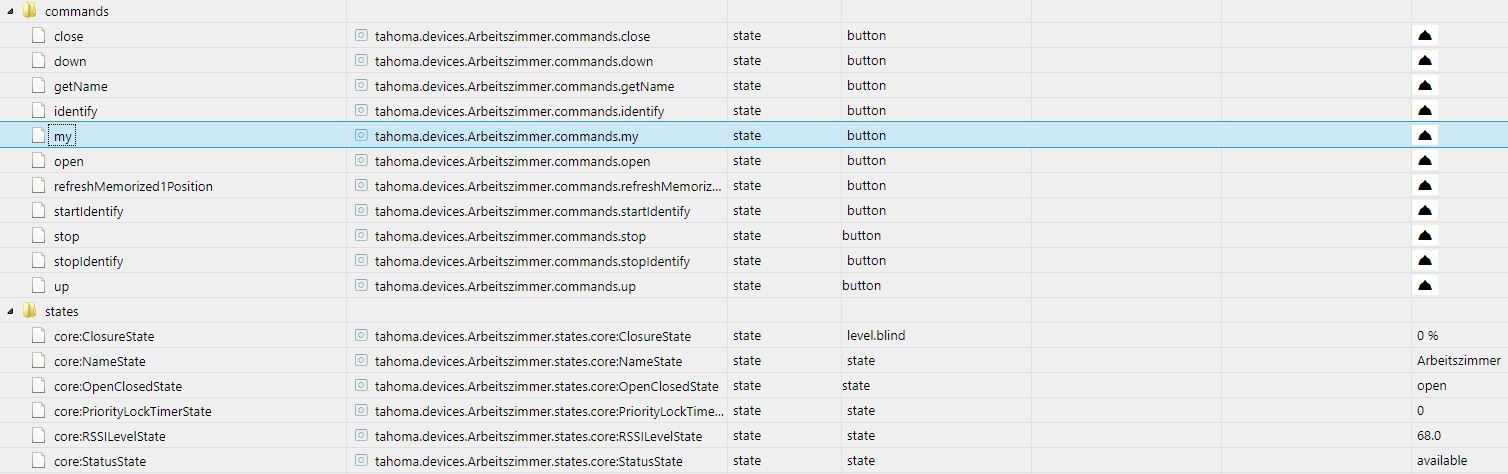Click button role cell in close row
Image resolution: width=1508 pixels, height=474 pixels.
(x=866, y=35)
